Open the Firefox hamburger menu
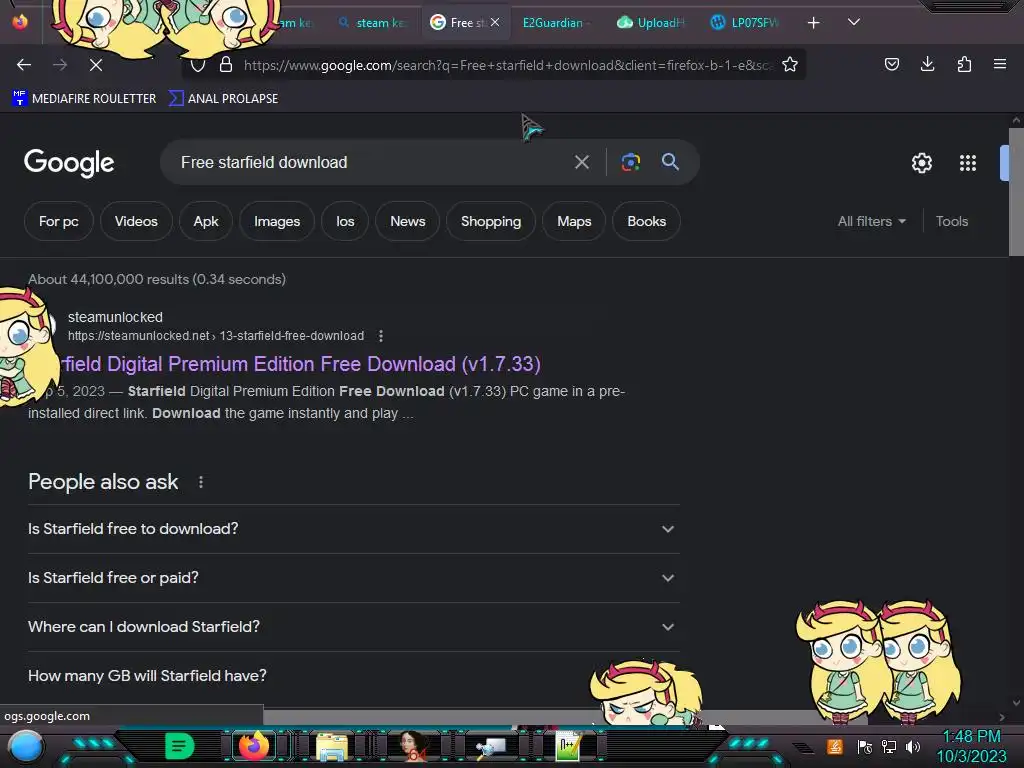The width and height of the screenshot is (1024, 768). [1000, 64]
